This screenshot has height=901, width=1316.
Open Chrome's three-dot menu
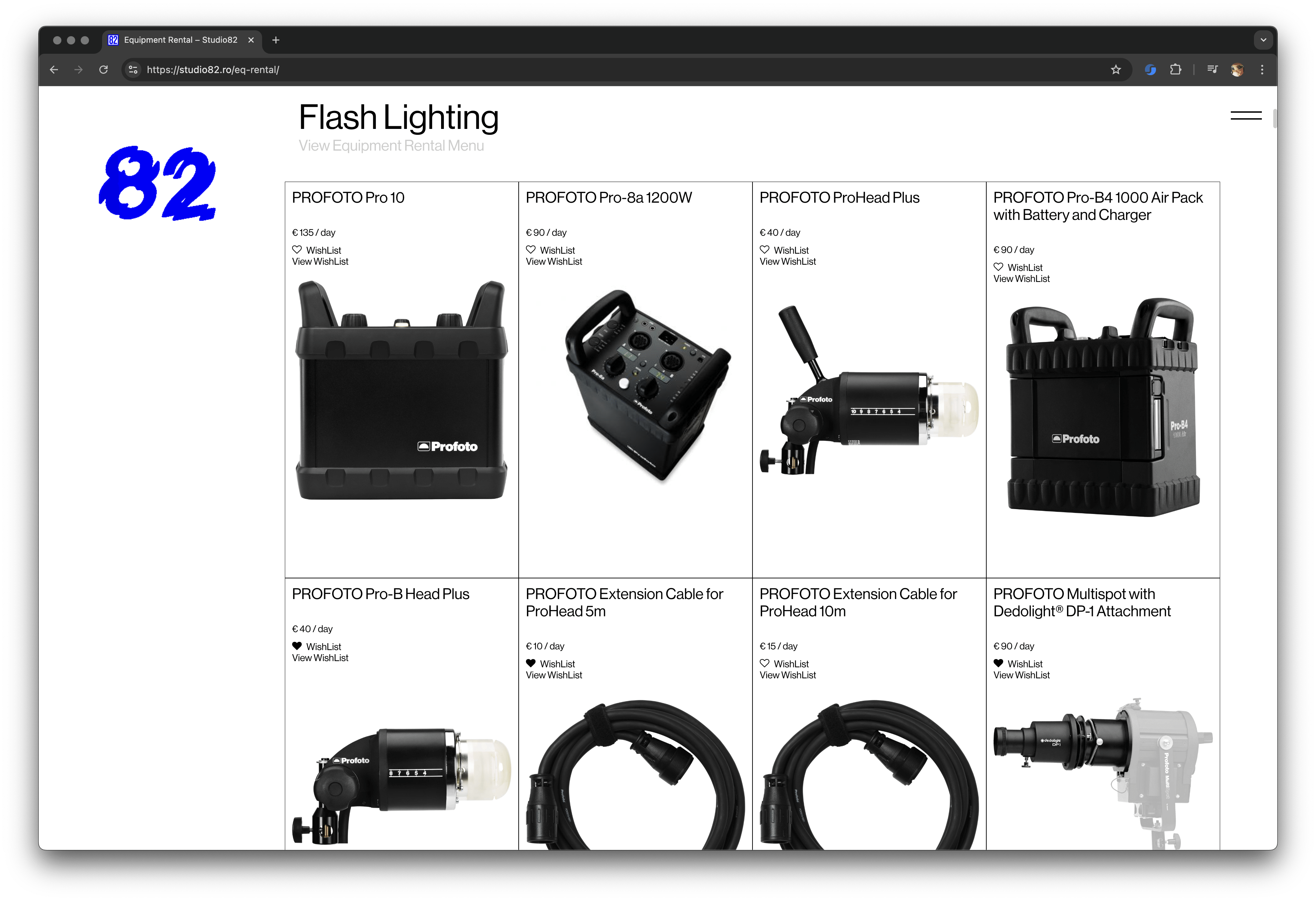[x=1262, y=70]
